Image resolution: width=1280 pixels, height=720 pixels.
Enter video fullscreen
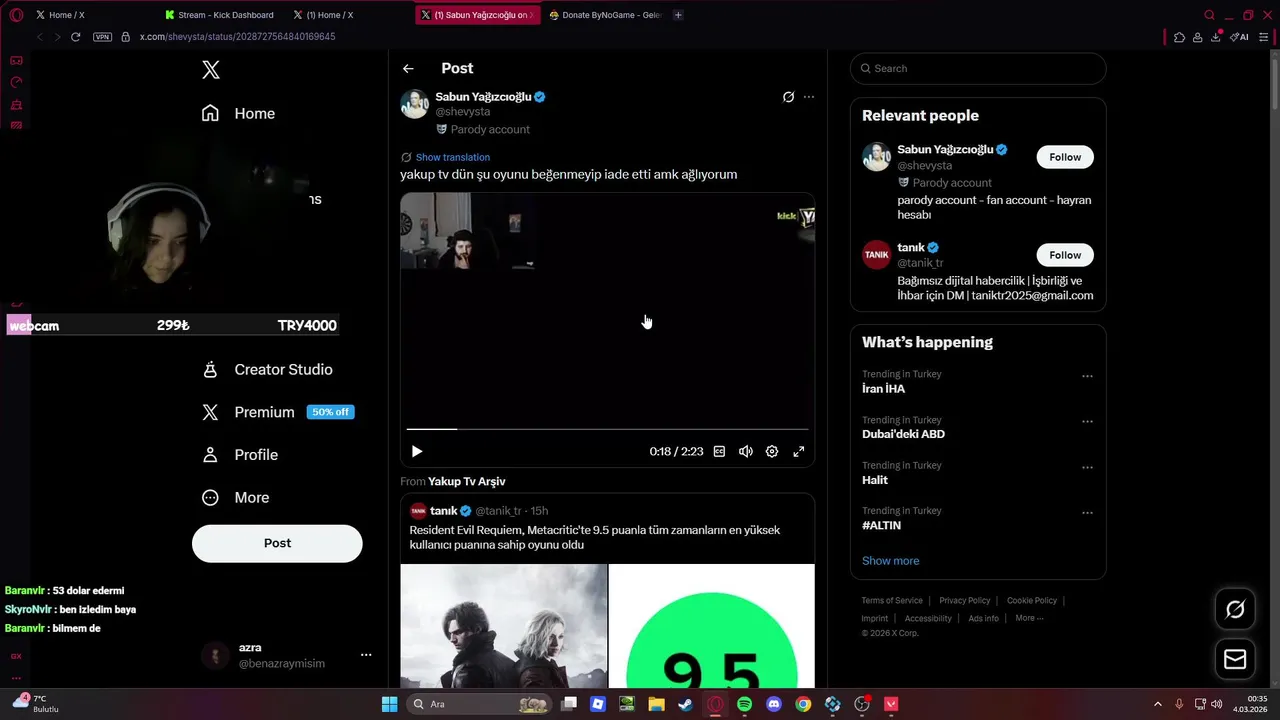point(799,452)
